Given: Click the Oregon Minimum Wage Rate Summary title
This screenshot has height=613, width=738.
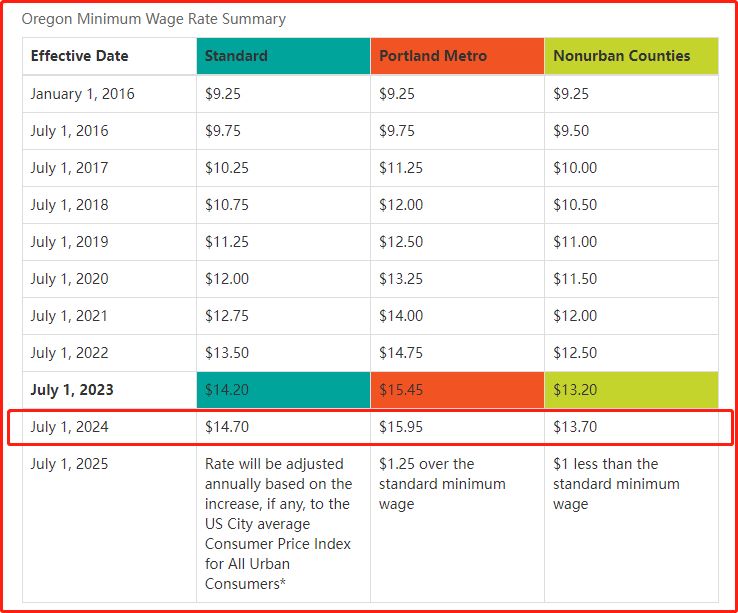Looking at the screenshot, I should click(x=153, y=19).
